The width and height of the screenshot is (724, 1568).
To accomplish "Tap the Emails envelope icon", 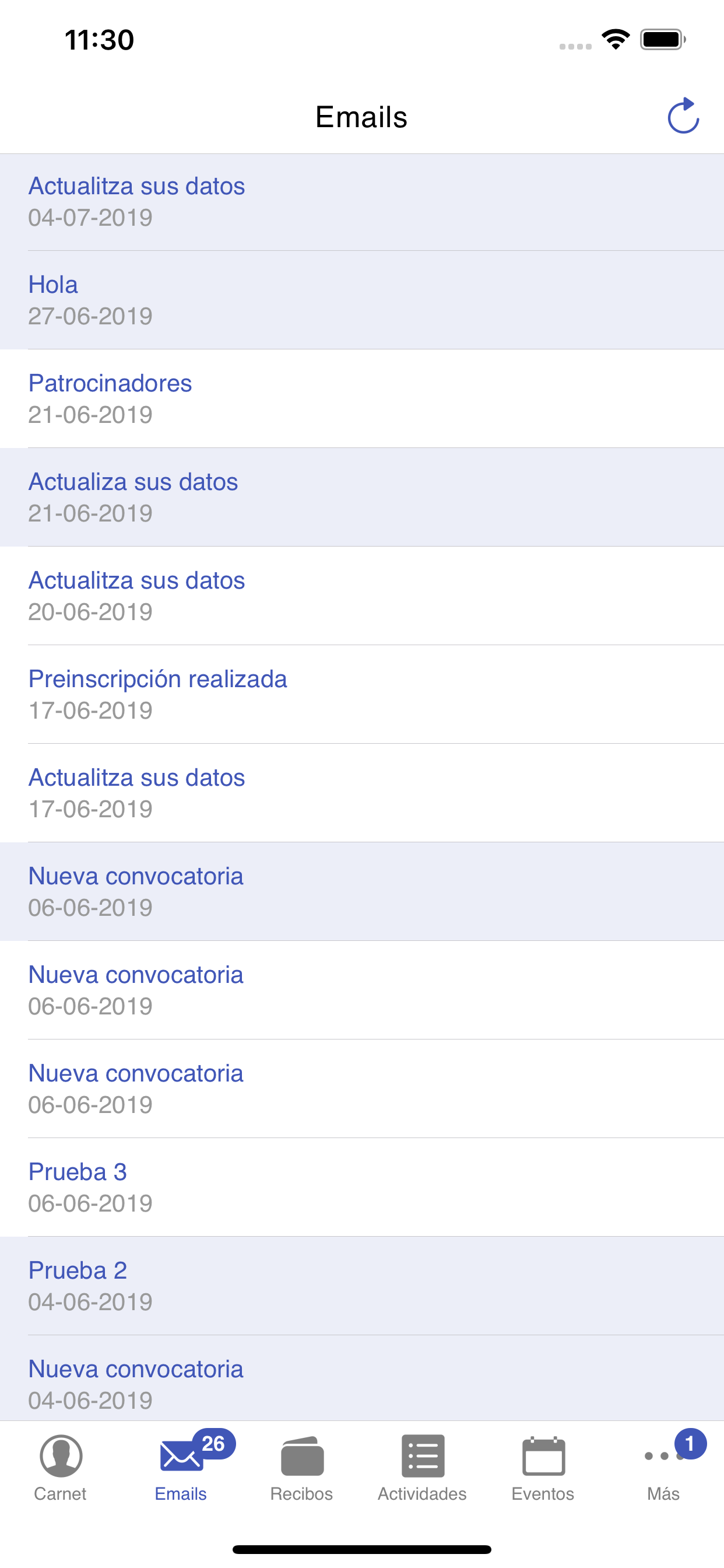I will (x=181, y=1457).
